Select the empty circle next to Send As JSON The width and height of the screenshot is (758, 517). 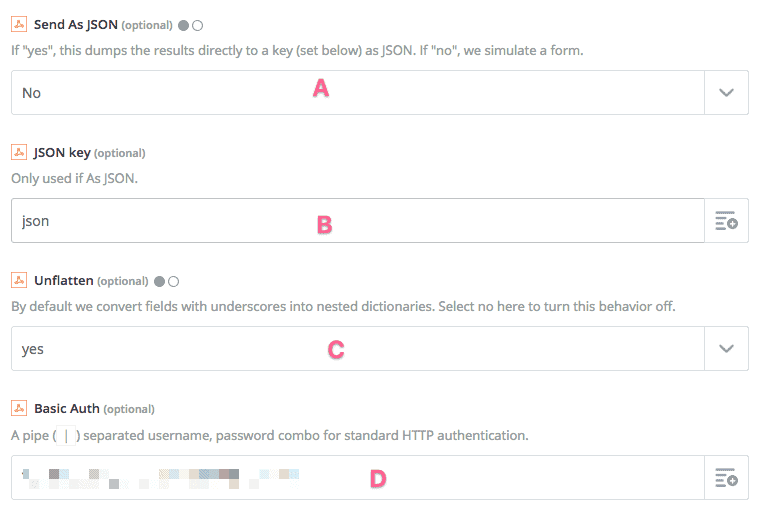[x=197, y=25]
